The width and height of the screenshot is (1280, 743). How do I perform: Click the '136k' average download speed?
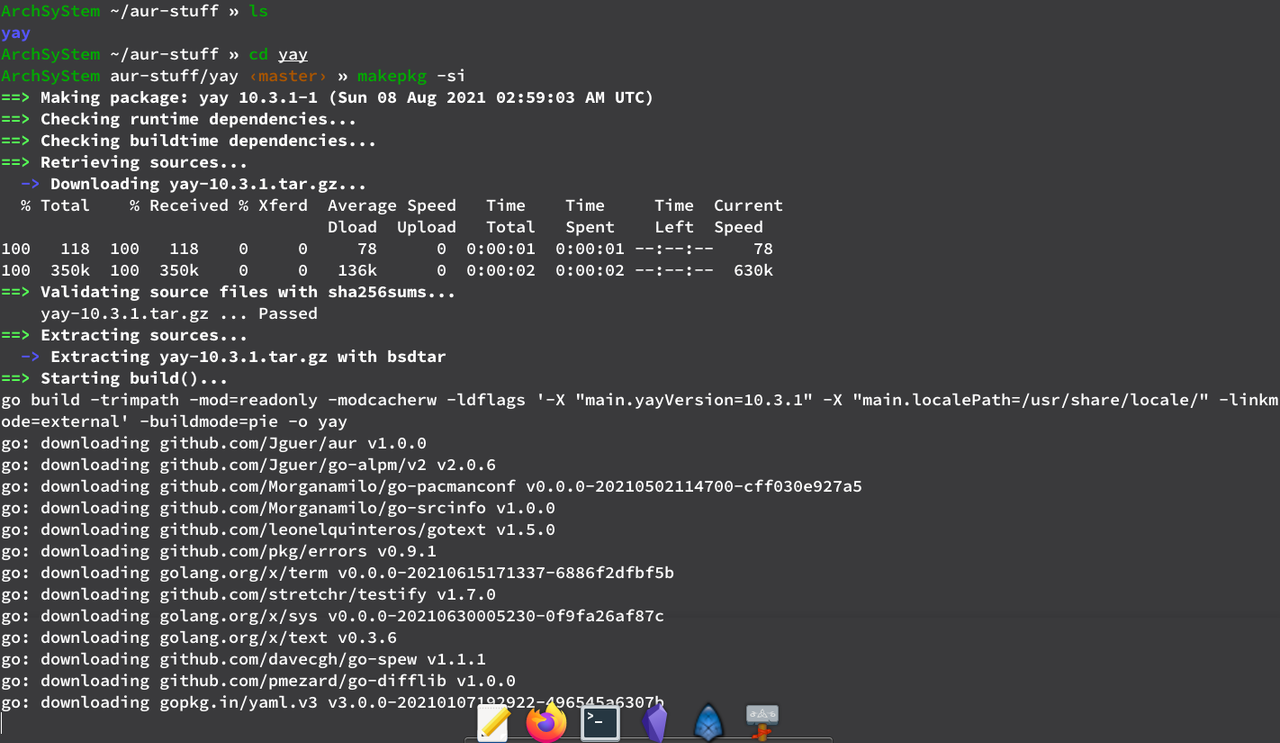[x=357, y=271]
